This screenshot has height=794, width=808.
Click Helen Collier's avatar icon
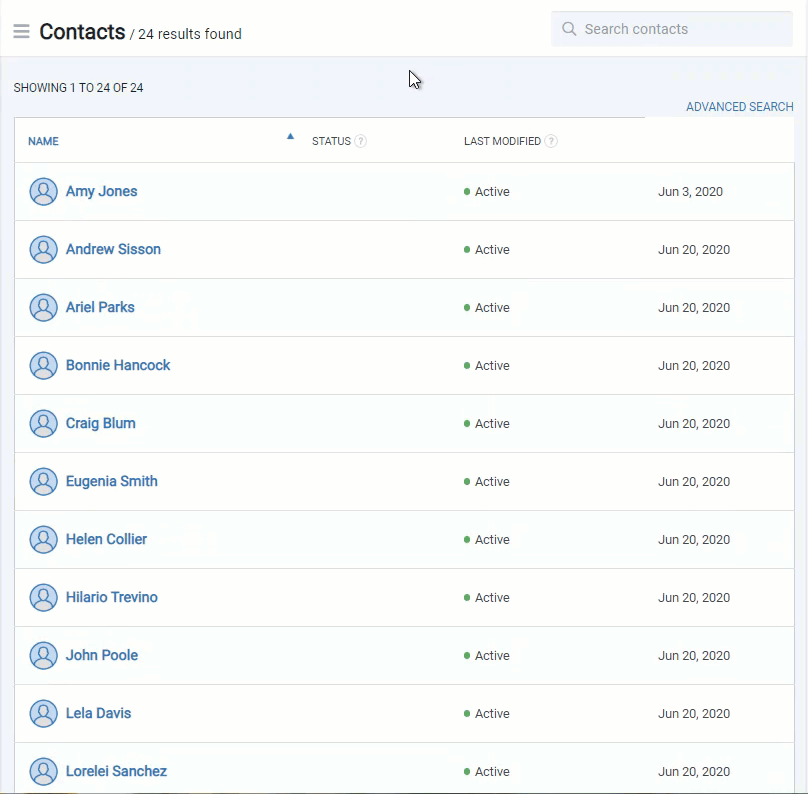pos(43,539)
